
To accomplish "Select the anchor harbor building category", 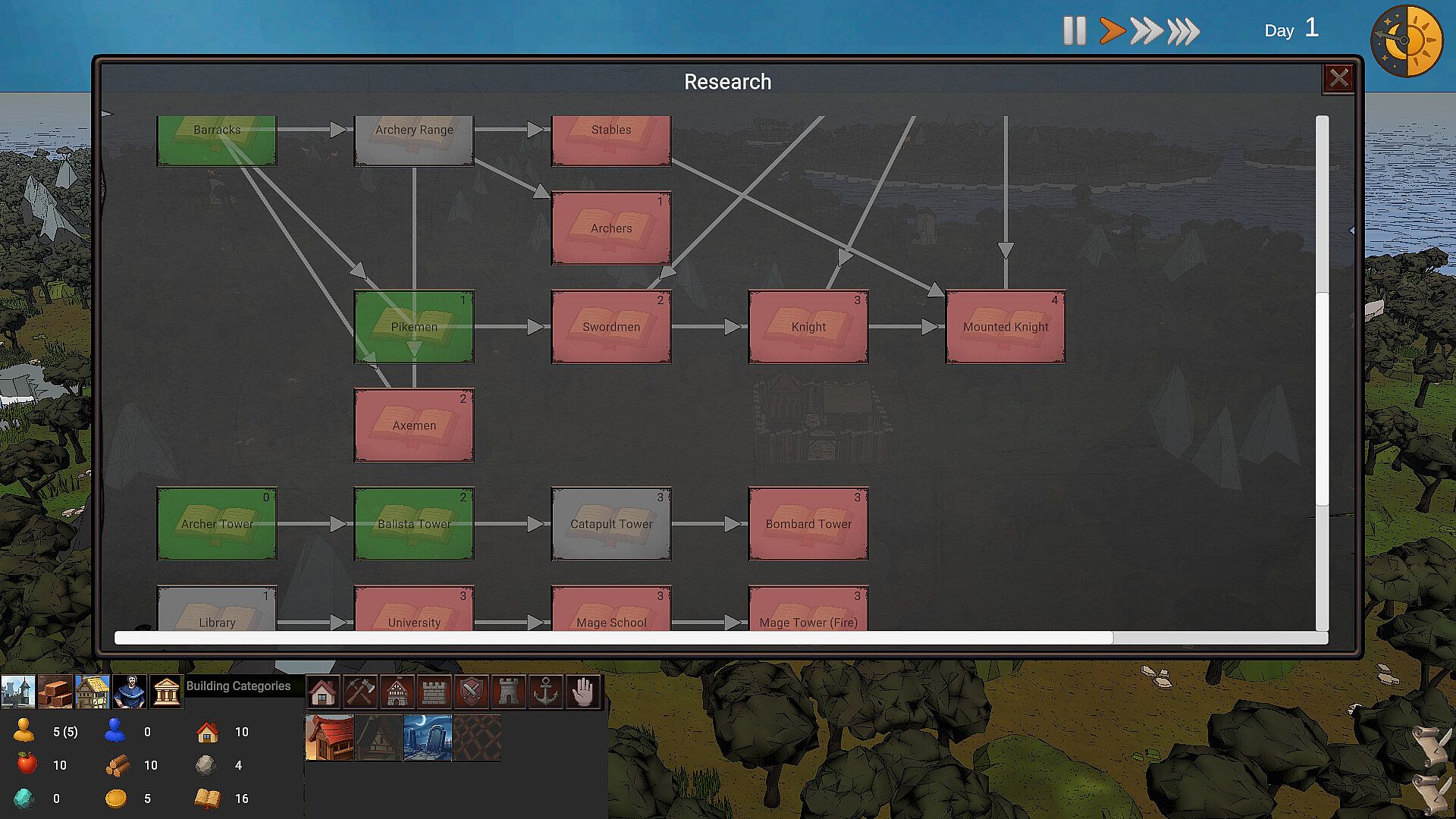I will (545, 692).
